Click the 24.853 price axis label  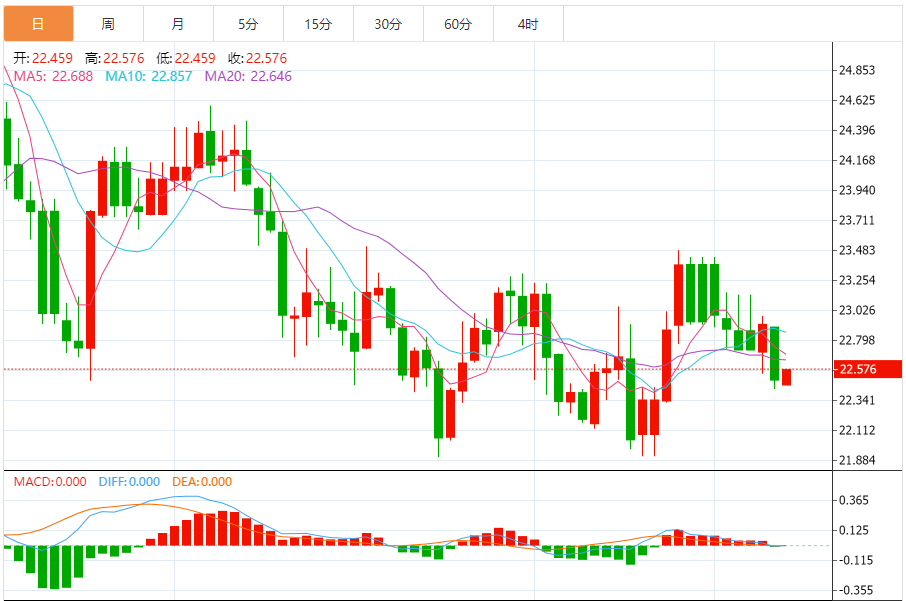pyautogui.click(x=857, y=71)
